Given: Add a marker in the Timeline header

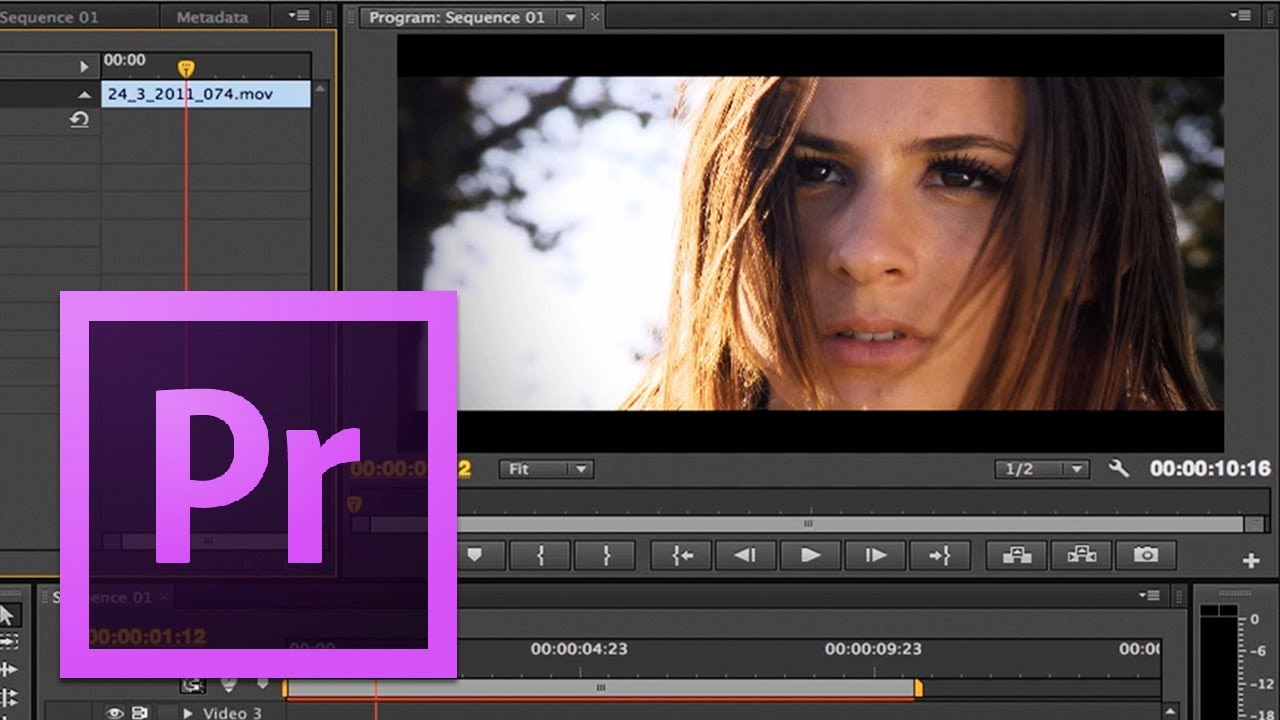Looking at the screenshot, I should (x=262, y=685).
